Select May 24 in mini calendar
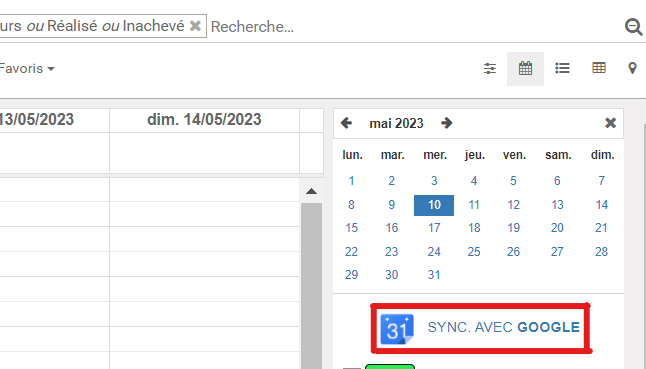The image size is (646, 369). (434, 252)
